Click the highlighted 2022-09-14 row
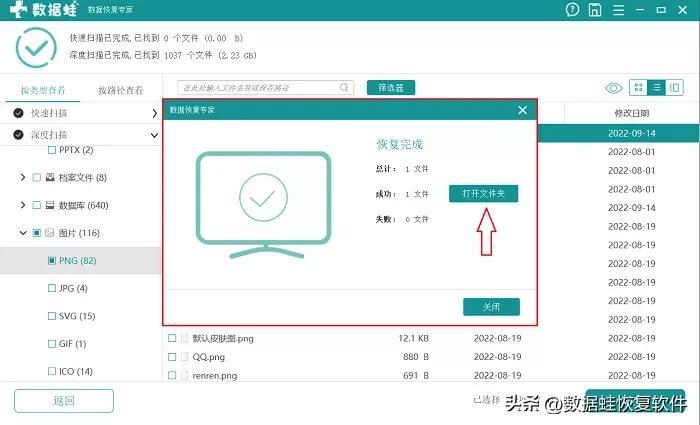The height and width of the screenshot is (425, 700). click(618, 133)
